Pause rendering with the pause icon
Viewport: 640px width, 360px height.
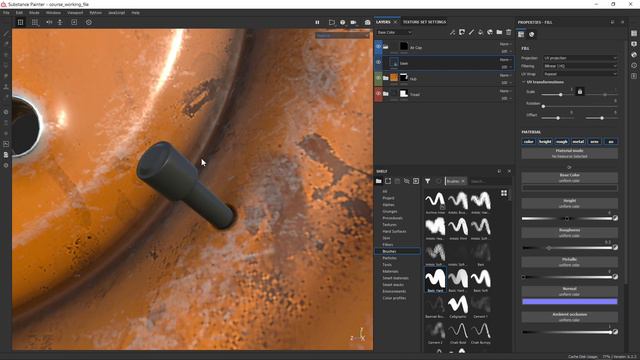point(317,22)
